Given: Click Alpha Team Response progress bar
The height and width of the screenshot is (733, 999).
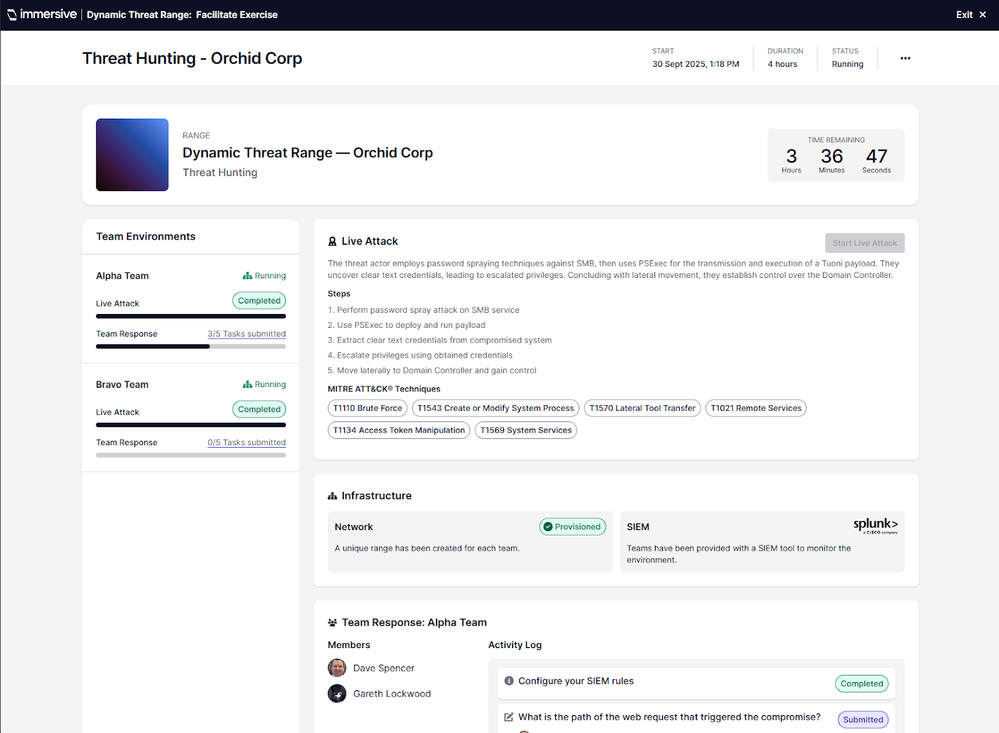Looking at the screenshot, I should pos(190,347).
